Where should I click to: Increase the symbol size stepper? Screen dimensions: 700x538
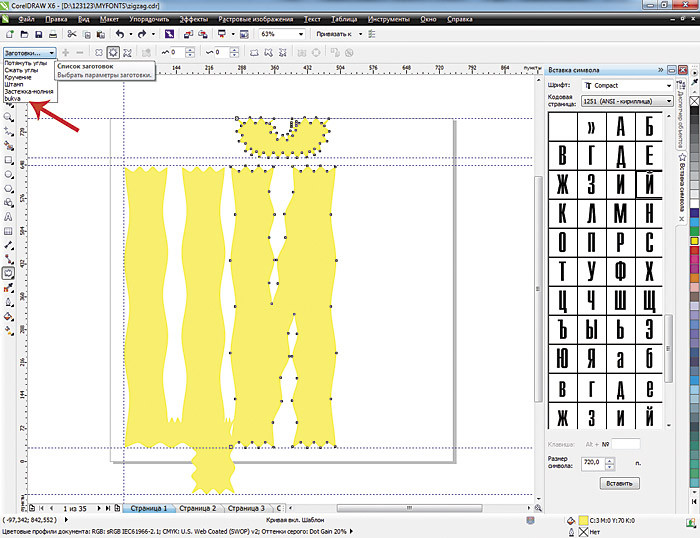pyautogui.click(x=610, y=460)
